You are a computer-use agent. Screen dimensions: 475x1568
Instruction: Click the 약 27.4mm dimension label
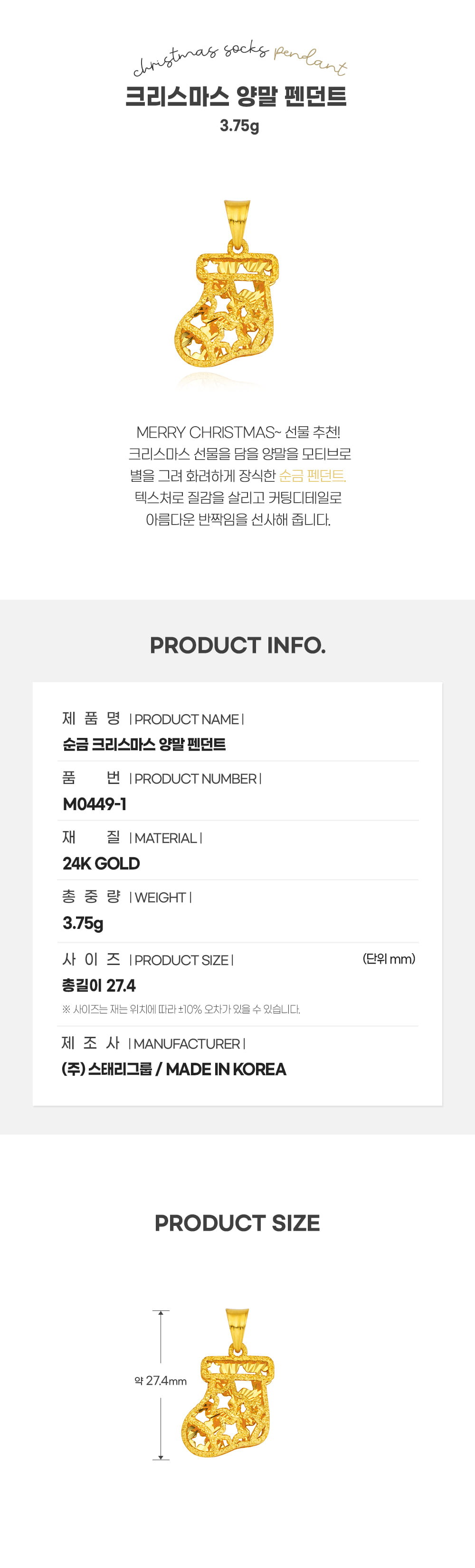pos(161,1380)
